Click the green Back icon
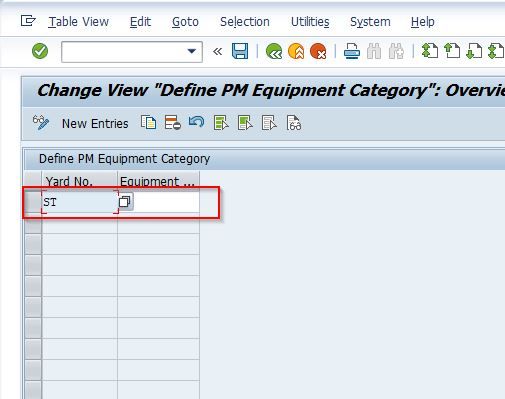The width and height of the screenshot is (505, 399). tap(274, 51)
